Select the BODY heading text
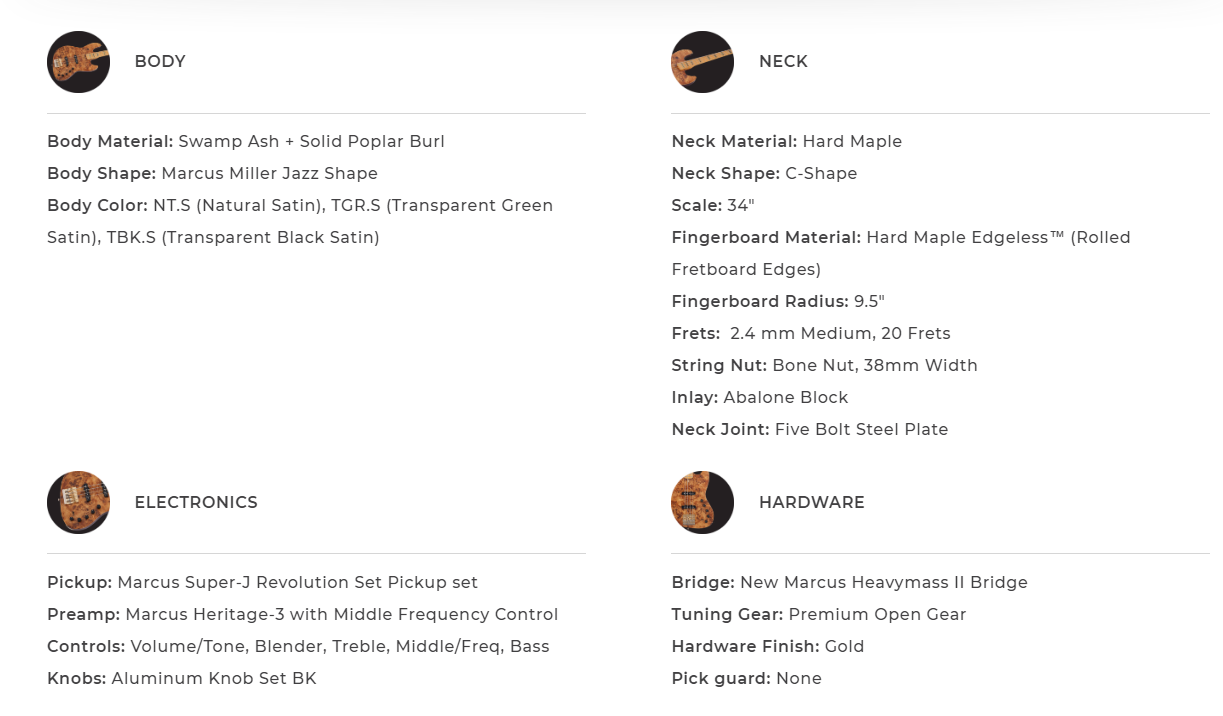Image resolution: width=1223 pixels, height=716 pixels. tap(160, 62)
